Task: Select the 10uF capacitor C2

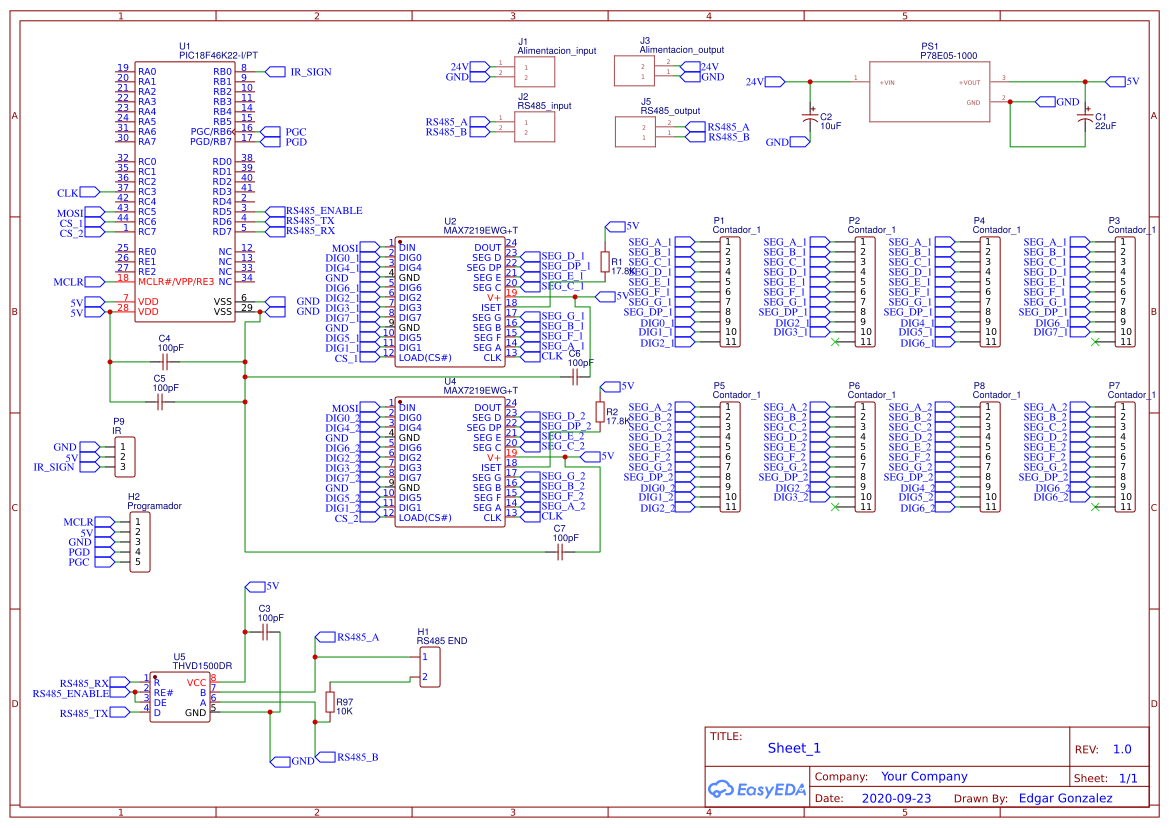Action: (812, 115)
